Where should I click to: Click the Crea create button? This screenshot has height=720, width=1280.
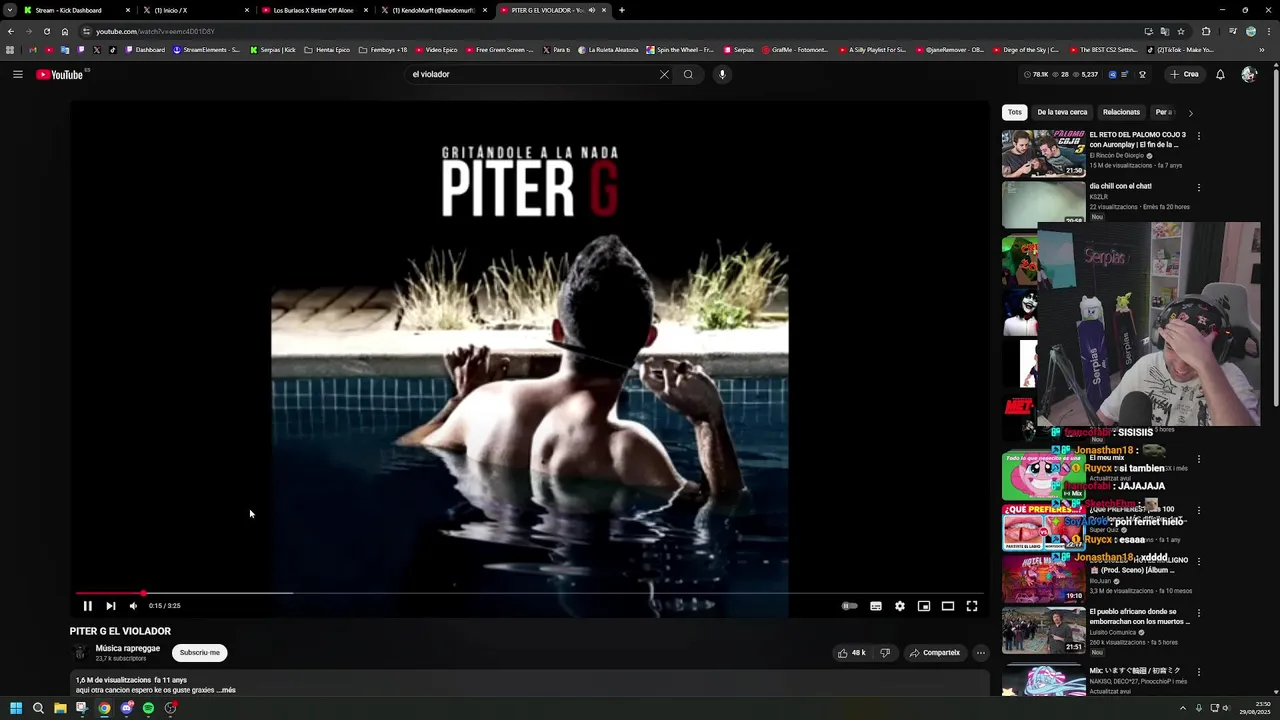(1184, 74)
